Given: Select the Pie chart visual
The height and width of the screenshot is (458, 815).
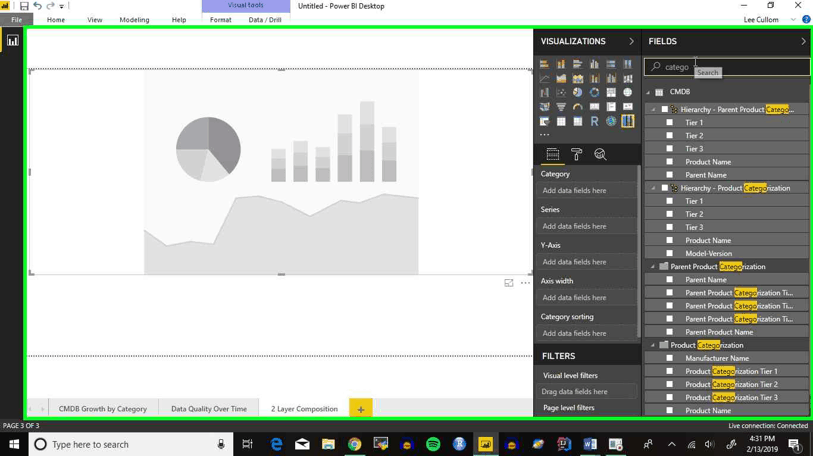Looking at the screenshot, I should click(577, 93).
